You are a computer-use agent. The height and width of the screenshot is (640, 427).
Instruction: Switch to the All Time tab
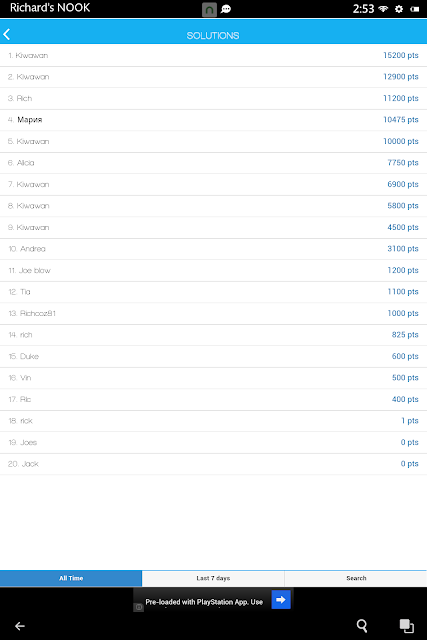(x=71, y=578)
